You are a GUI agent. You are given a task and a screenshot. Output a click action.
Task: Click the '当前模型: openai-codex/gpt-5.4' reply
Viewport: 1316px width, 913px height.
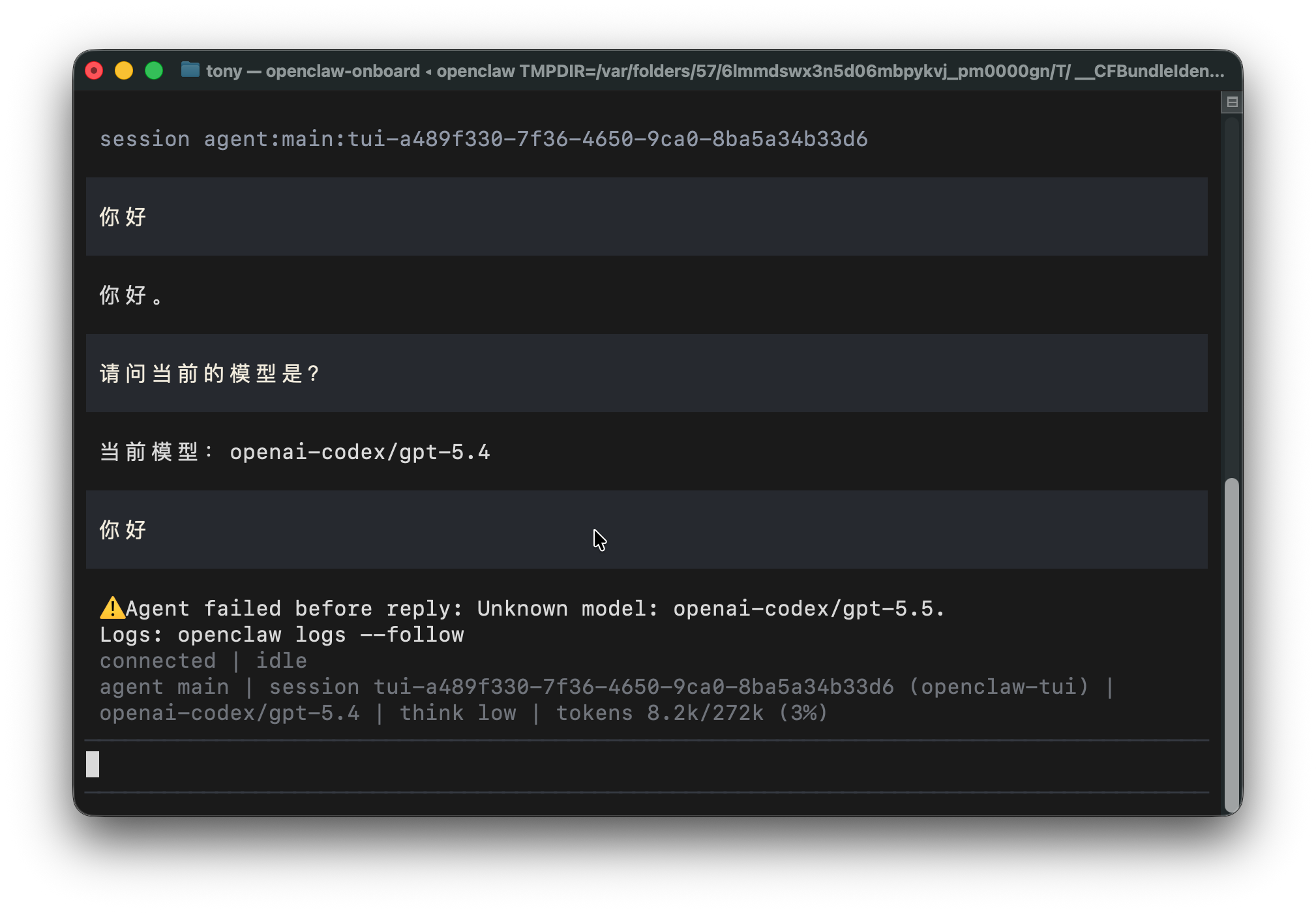(x=295, y=452)
